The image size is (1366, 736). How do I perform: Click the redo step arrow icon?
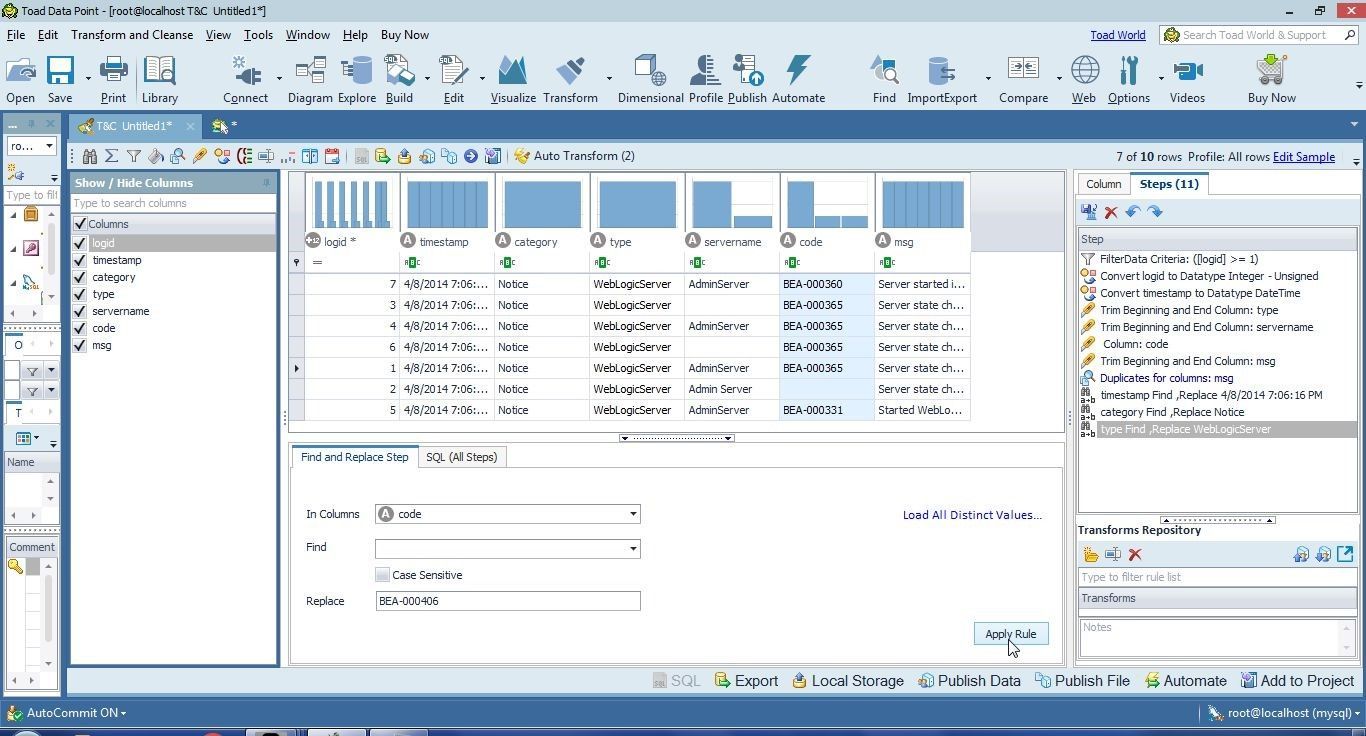1155,212
